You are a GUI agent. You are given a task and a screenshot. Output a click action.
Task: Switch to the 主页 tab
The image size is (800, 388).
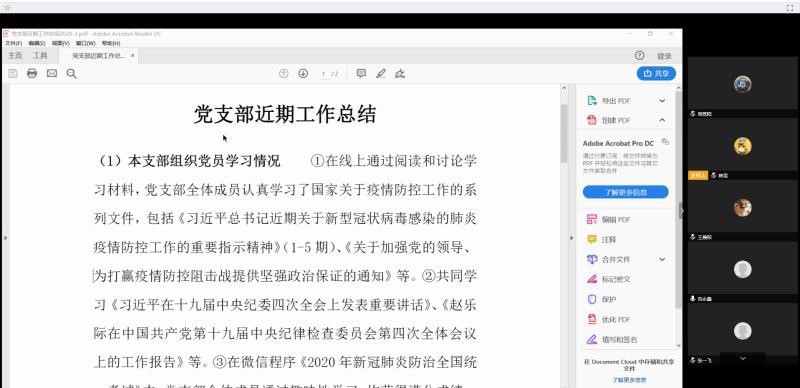coord(15,56)
